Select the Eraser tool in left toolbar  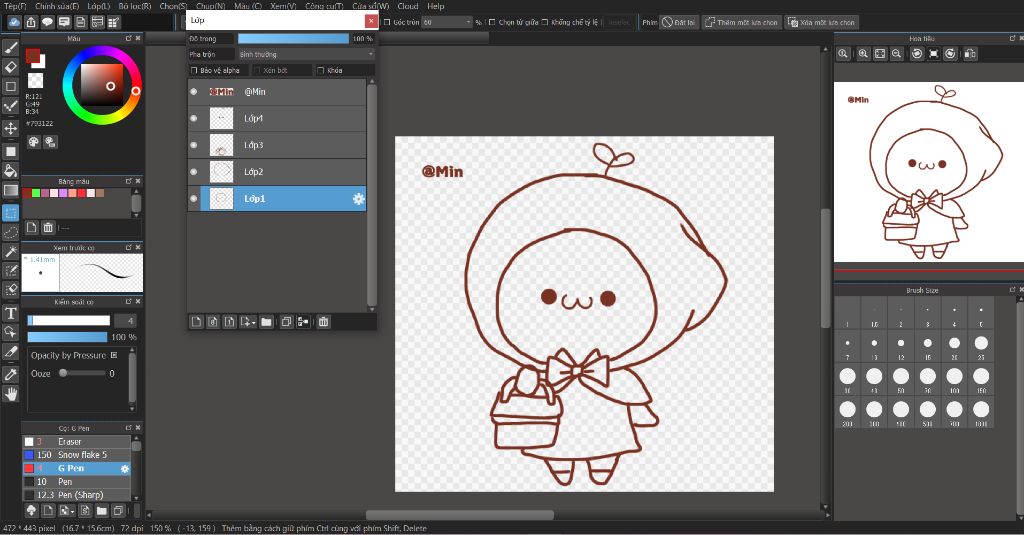tap(10, 67)
